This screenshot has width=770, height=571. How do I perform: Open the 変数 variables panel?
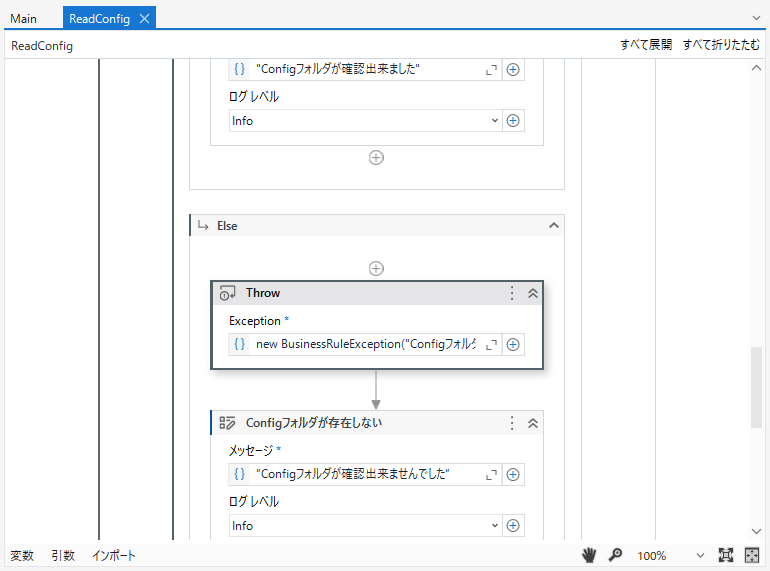coord(22,556)
